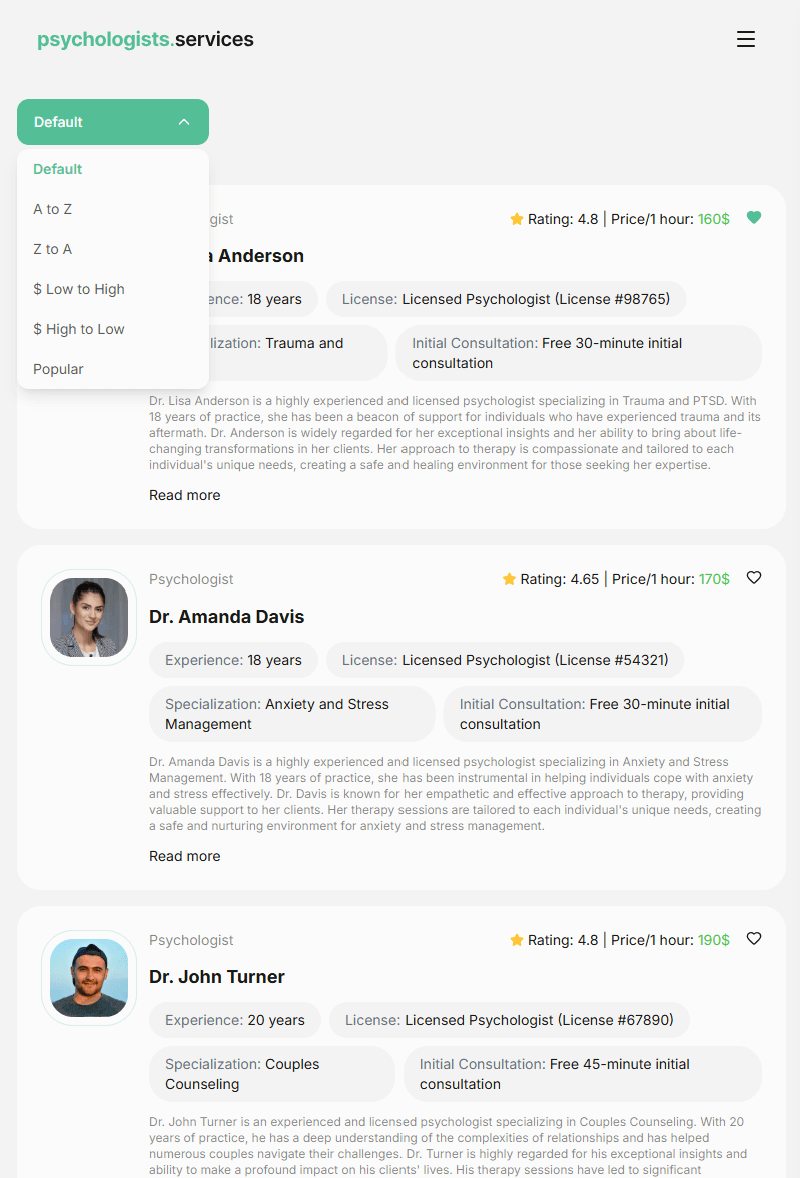
Task: Unfavorite Dr. Lisa Anderson via filled heart
Action: [x=753, y=218]
